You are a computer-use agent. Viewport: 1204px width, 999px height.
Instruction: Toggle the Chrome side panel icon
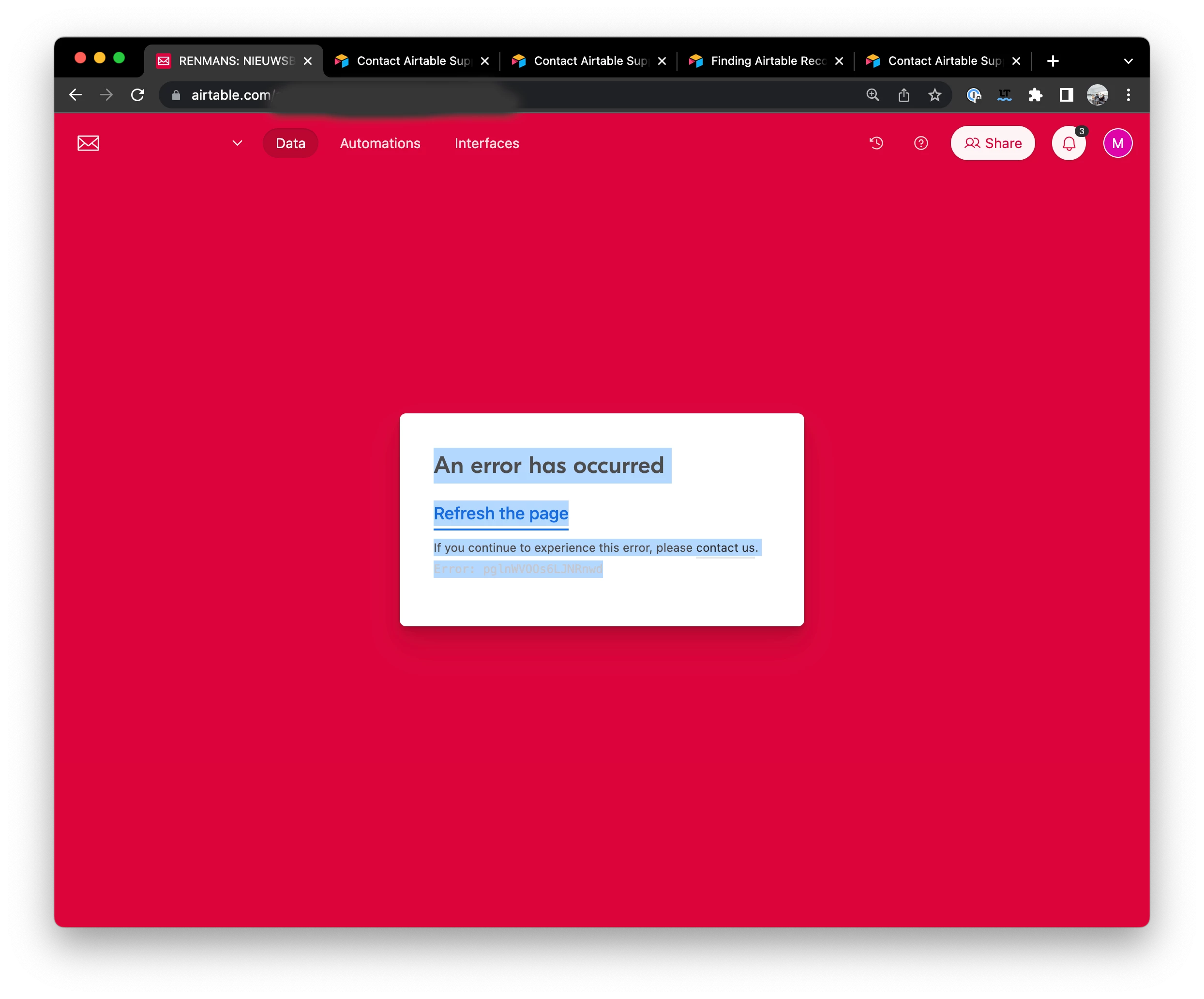point(1067,95)
